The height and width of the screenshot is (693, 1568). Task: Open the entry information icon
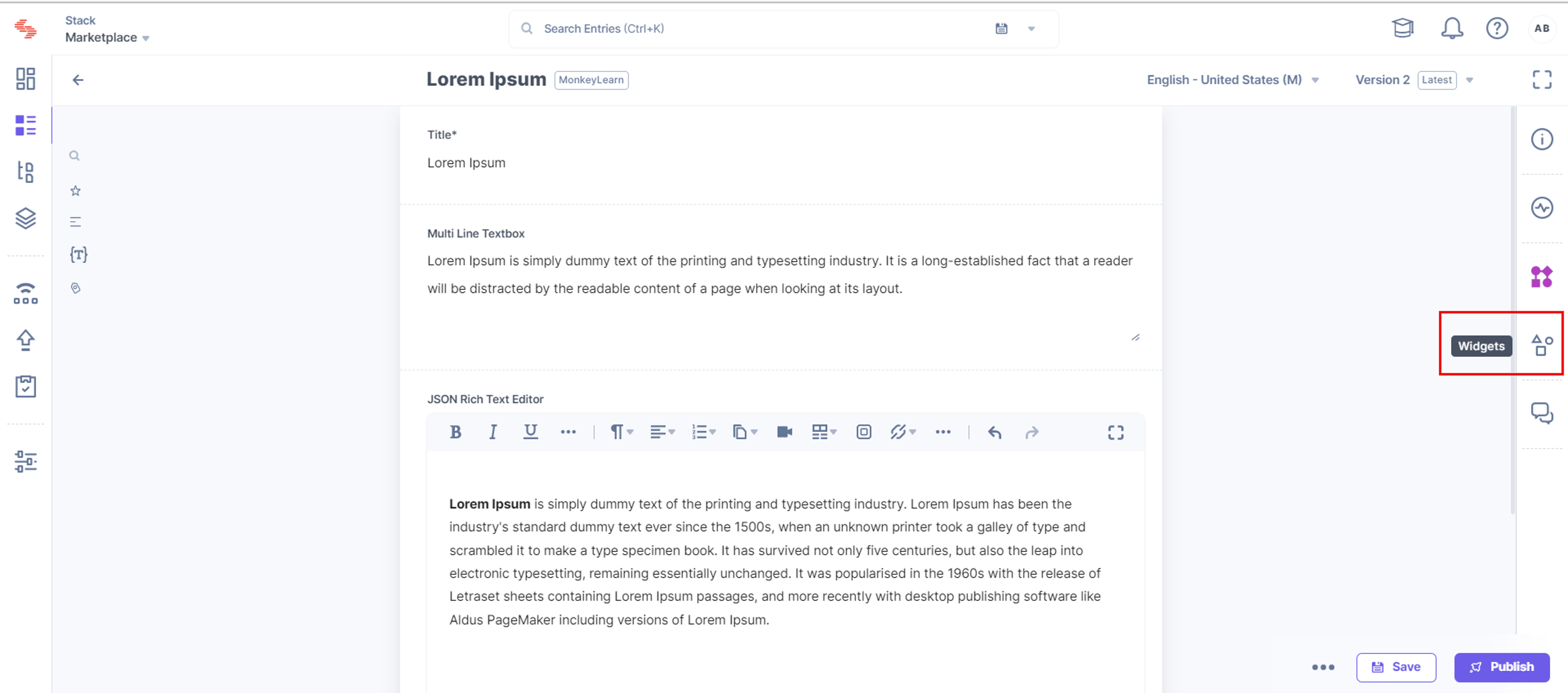[x=1542, y=139]
